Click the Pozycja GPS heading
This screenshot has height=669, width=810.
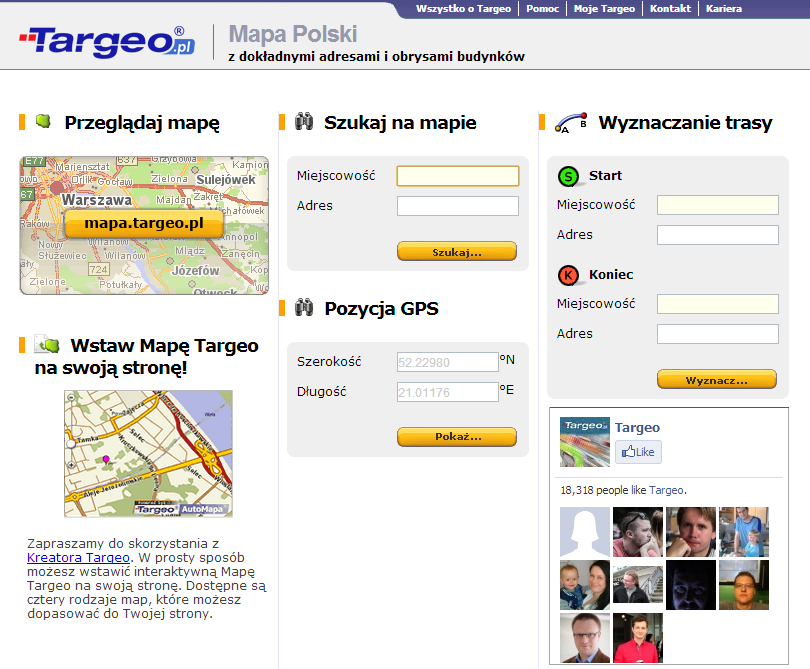tap(381, 309)
